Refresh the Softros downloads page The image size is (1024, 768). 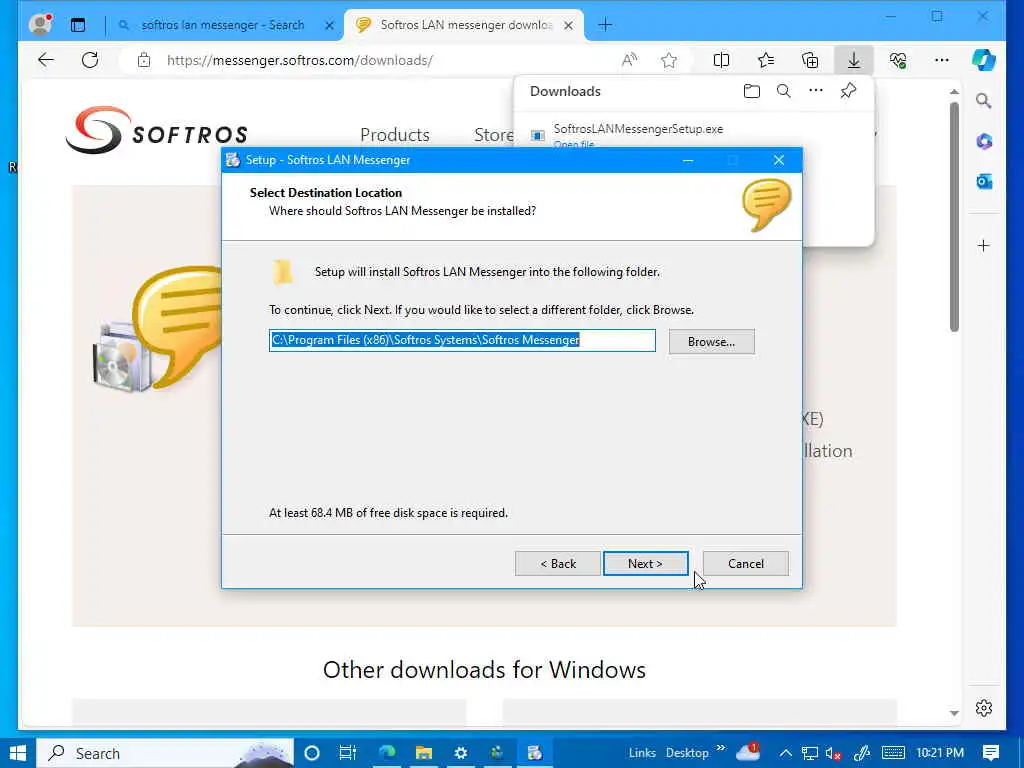[x=90, y=60]
